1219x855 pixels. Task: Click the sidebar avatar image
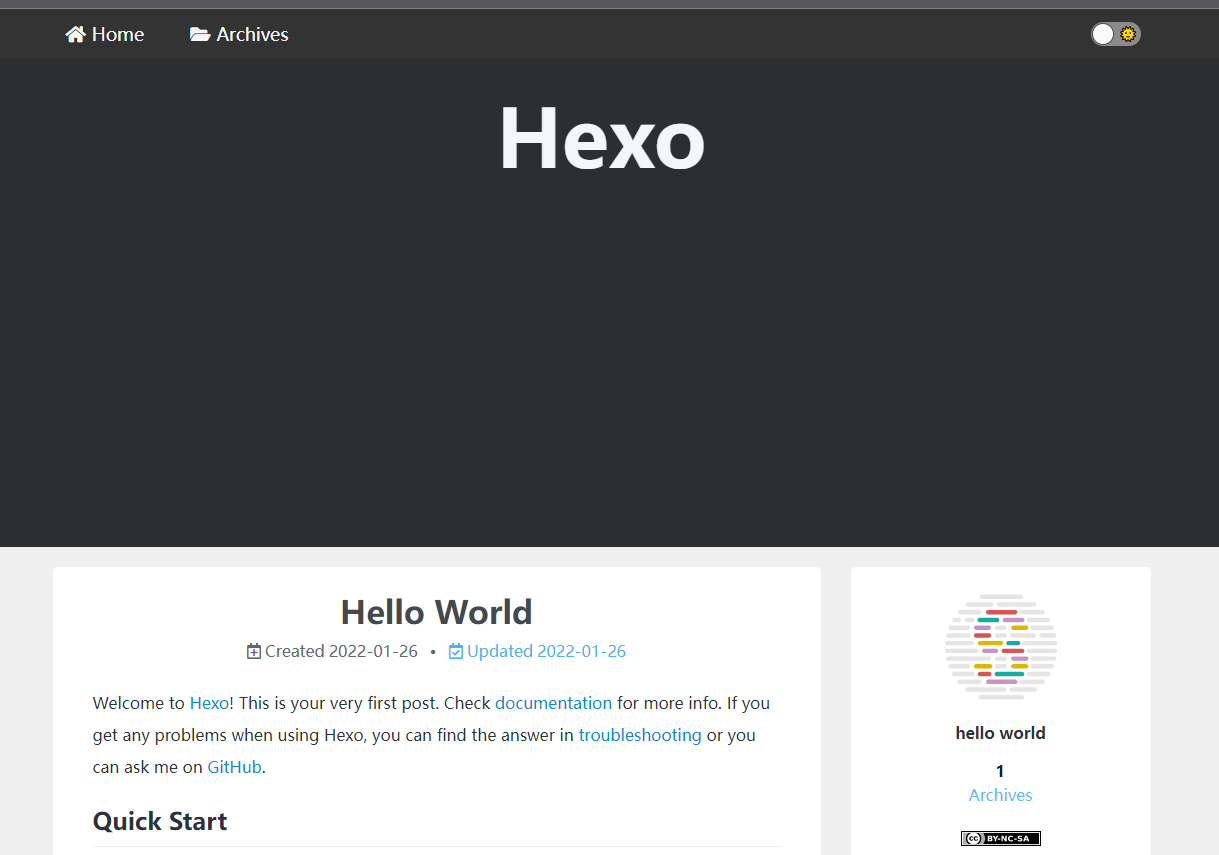click(x=1001, y=647)
